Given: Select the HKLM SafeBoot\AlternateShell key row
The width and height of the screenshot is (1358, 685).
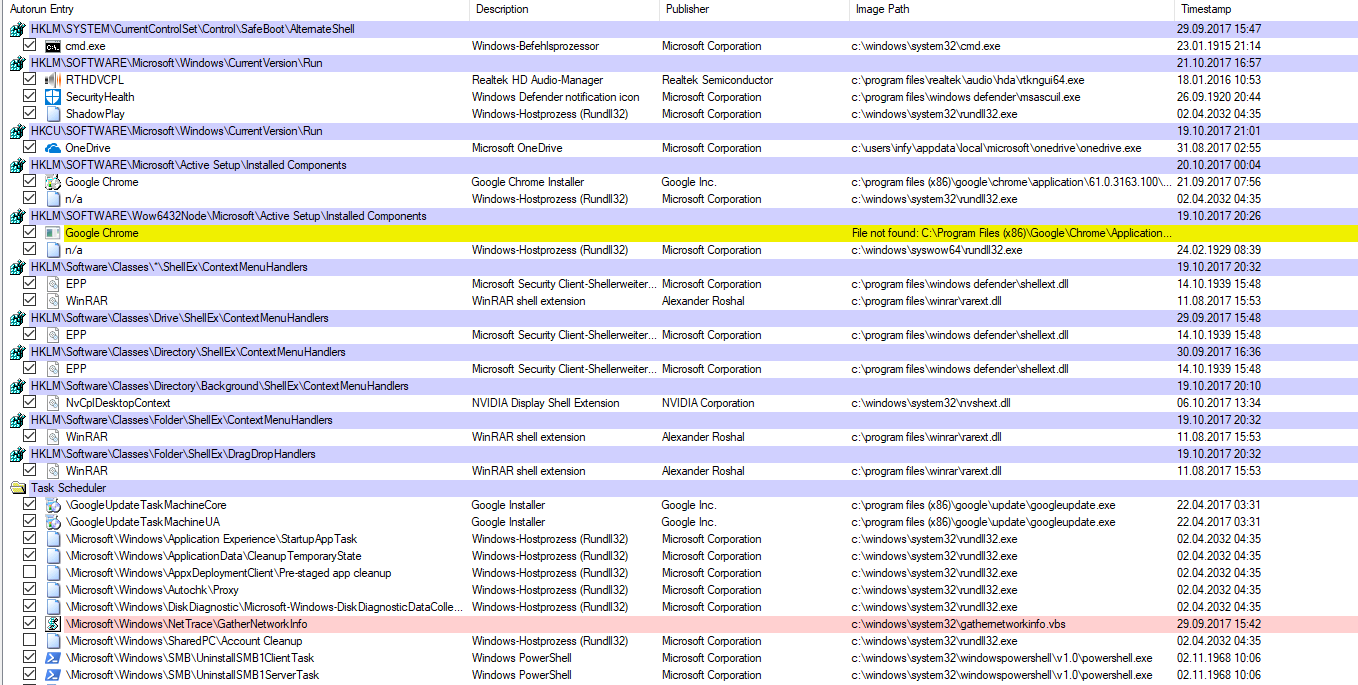Looking at the screenshot, I should pyautogui.click(x=679, y=29).
